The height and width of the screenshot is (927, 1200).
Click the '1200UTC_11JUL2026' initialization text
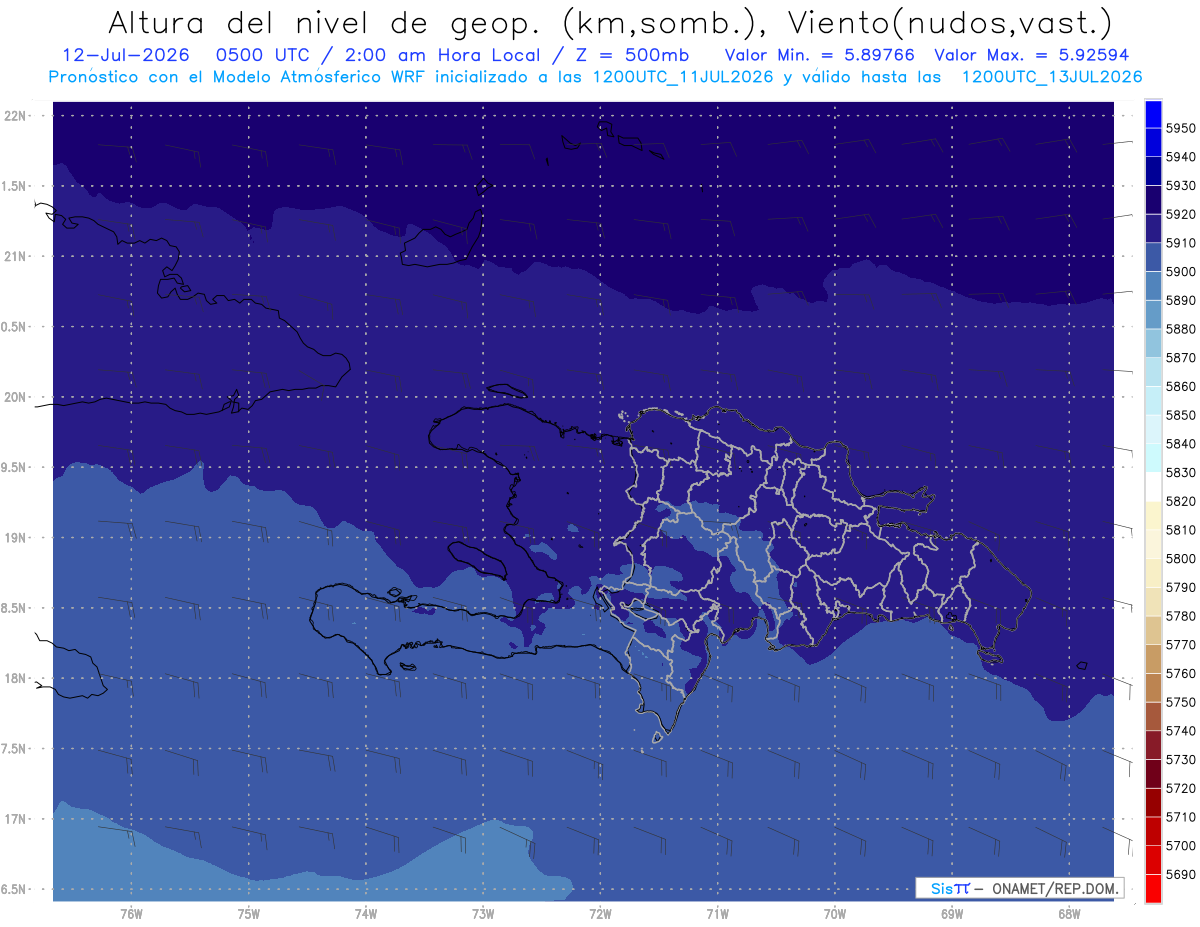click(x=683, y=77)
